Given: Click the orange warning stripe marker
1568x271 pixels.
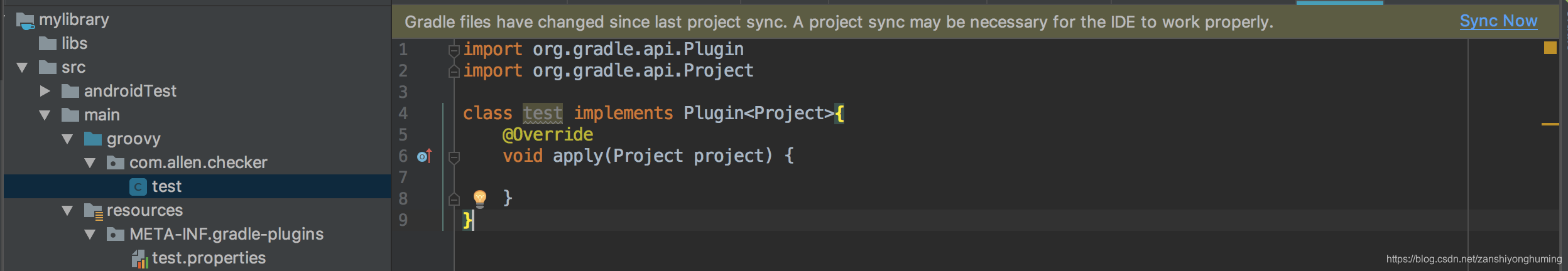Looking at the screenshot, I should point(1550,124).
